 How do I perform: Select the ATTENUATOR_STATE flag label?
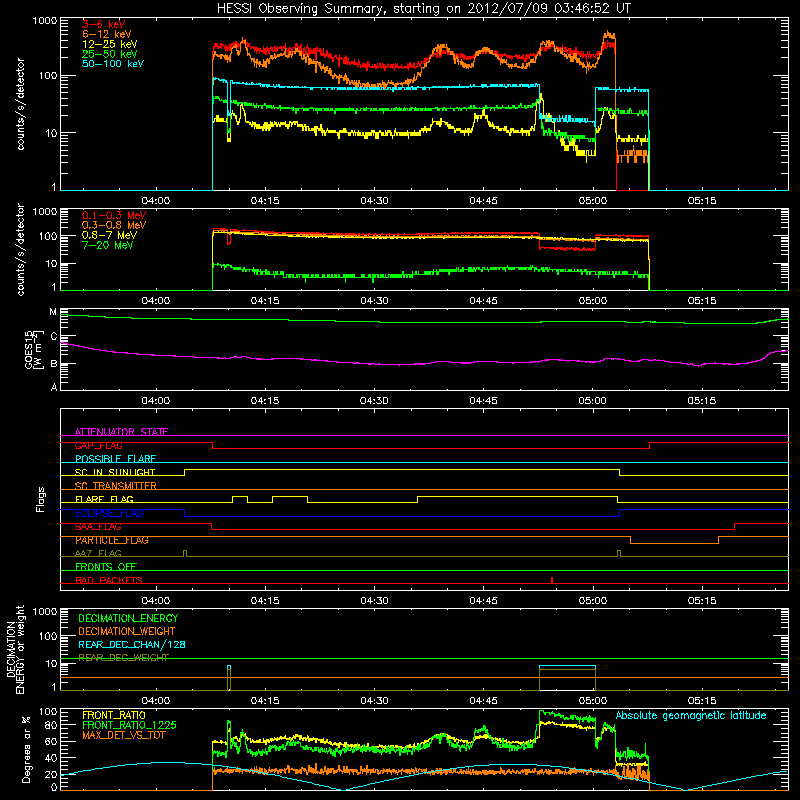coord(121,432)
